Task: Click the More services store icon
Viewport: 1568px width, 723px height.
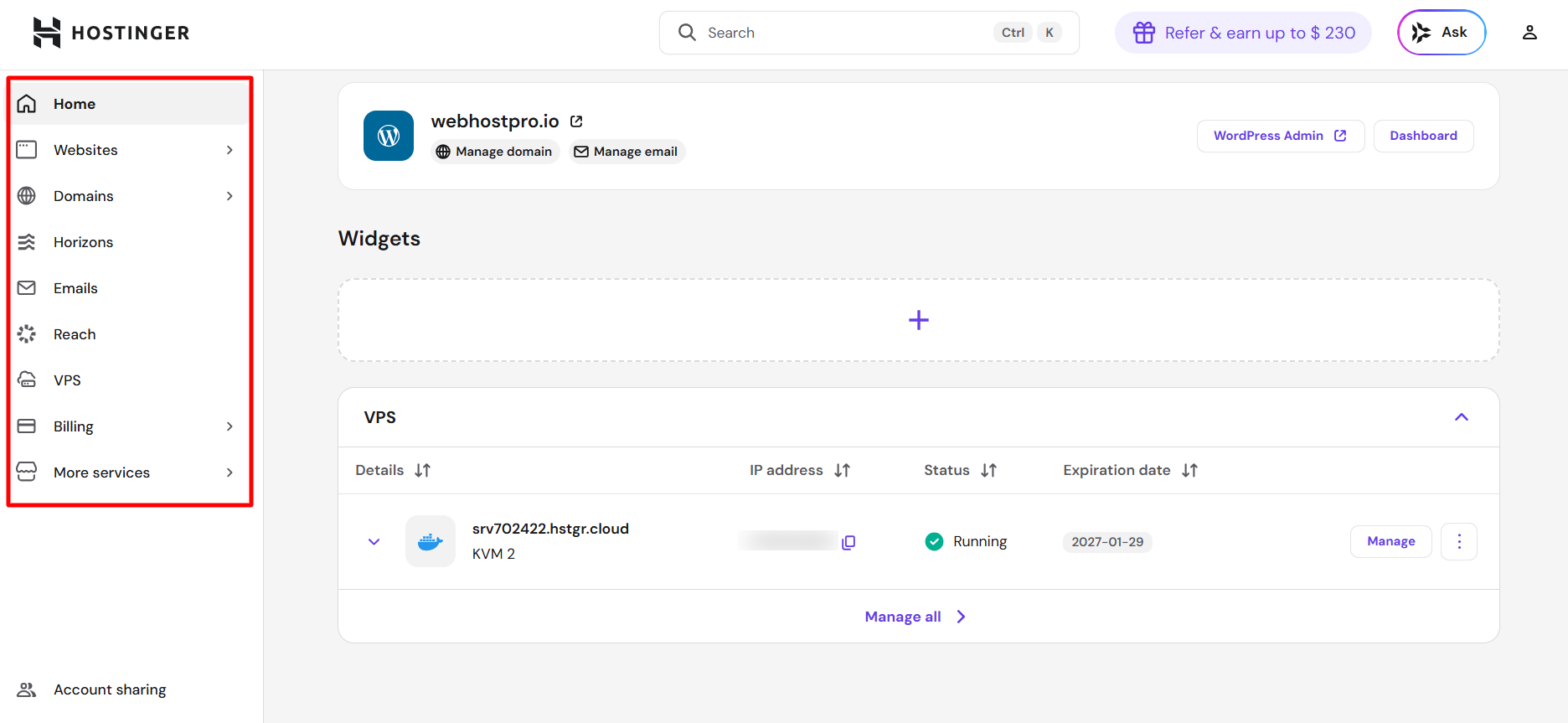Action: (27, 473)
